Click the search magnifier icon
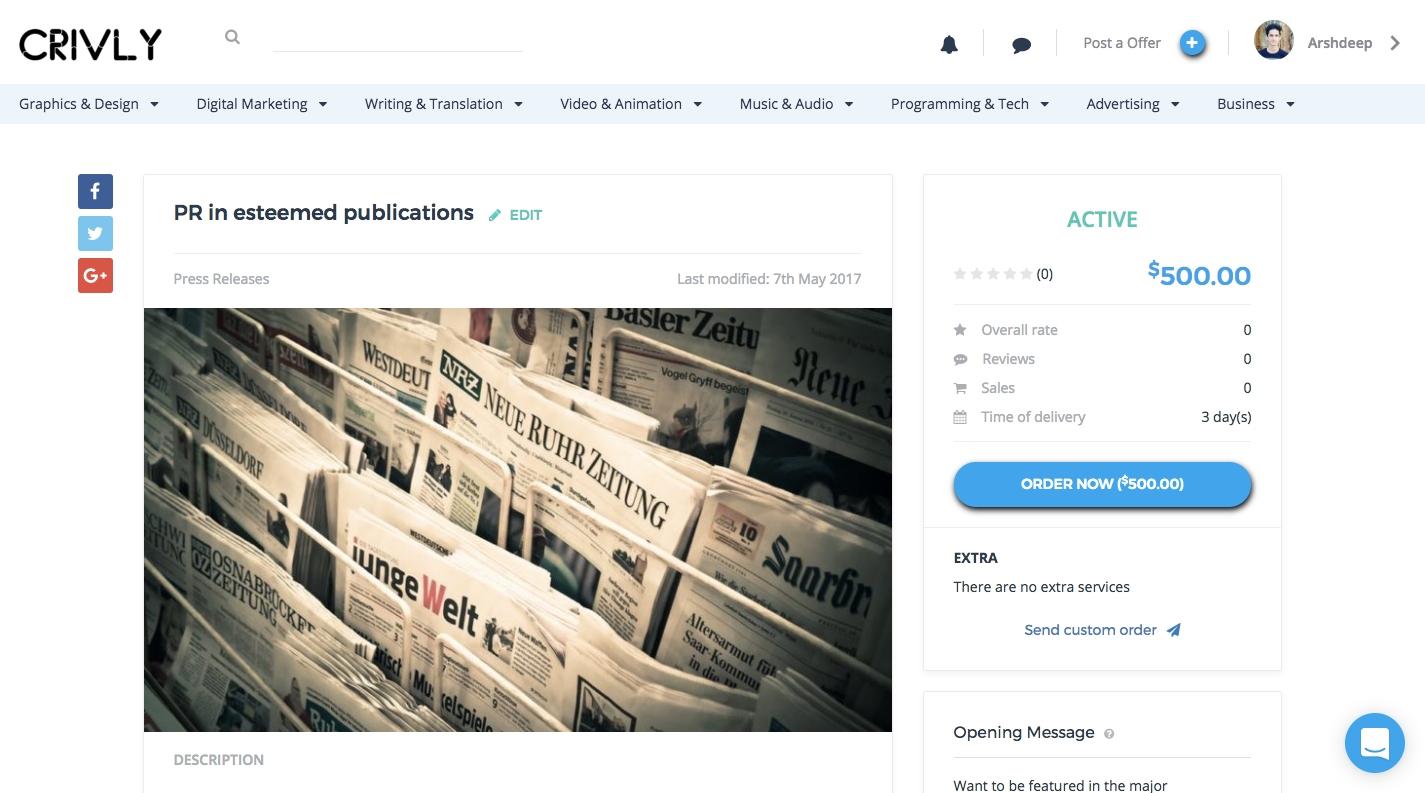The width and height of the screenshot is (1425, 793). pyautogui.click(x=232, y=37)
